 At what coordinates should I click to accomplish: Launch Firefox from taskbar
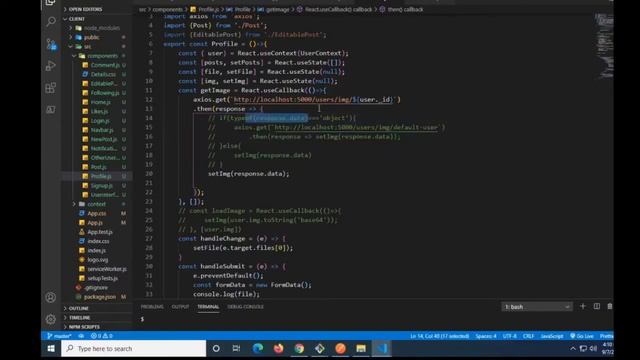click(x=278, y=349)
